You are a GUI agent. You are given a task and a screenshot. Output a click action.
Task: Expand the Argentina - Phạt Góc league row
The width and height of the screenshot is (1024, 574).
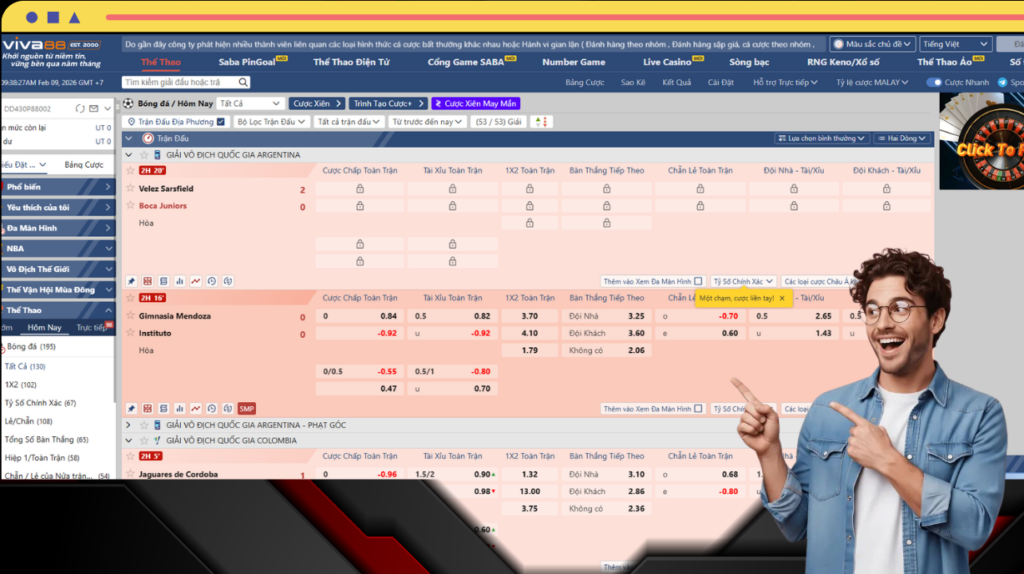(x=128, y=425)
